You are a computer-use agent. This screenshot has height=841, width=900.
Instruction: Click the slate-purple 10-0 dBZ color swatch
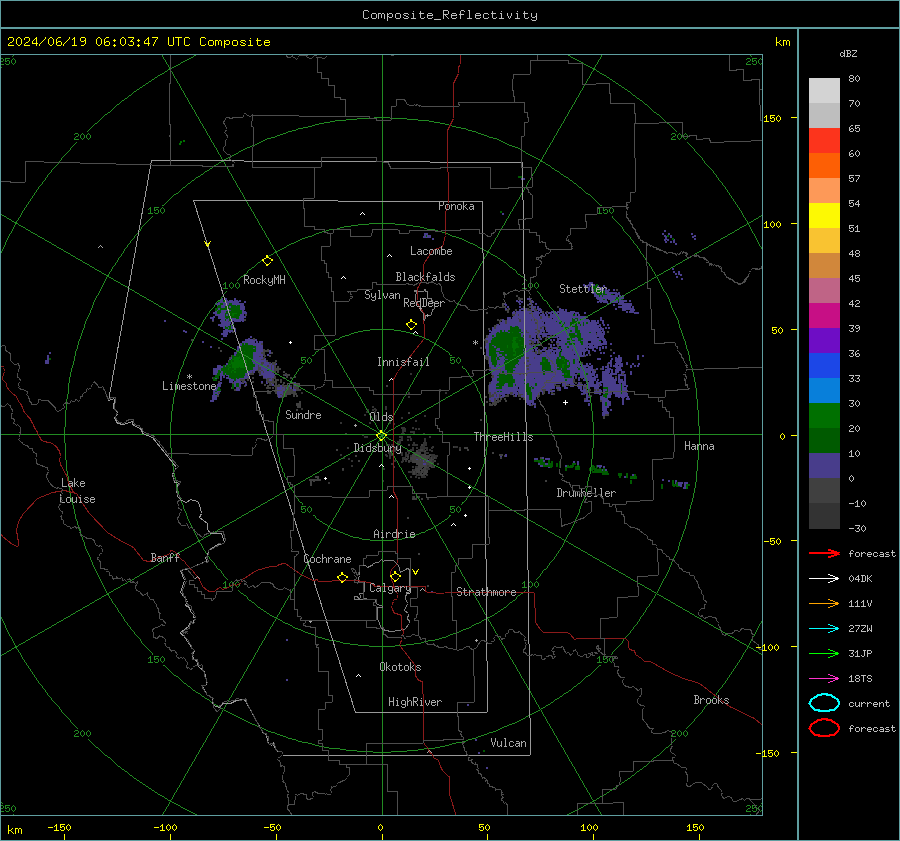point(824,466)
